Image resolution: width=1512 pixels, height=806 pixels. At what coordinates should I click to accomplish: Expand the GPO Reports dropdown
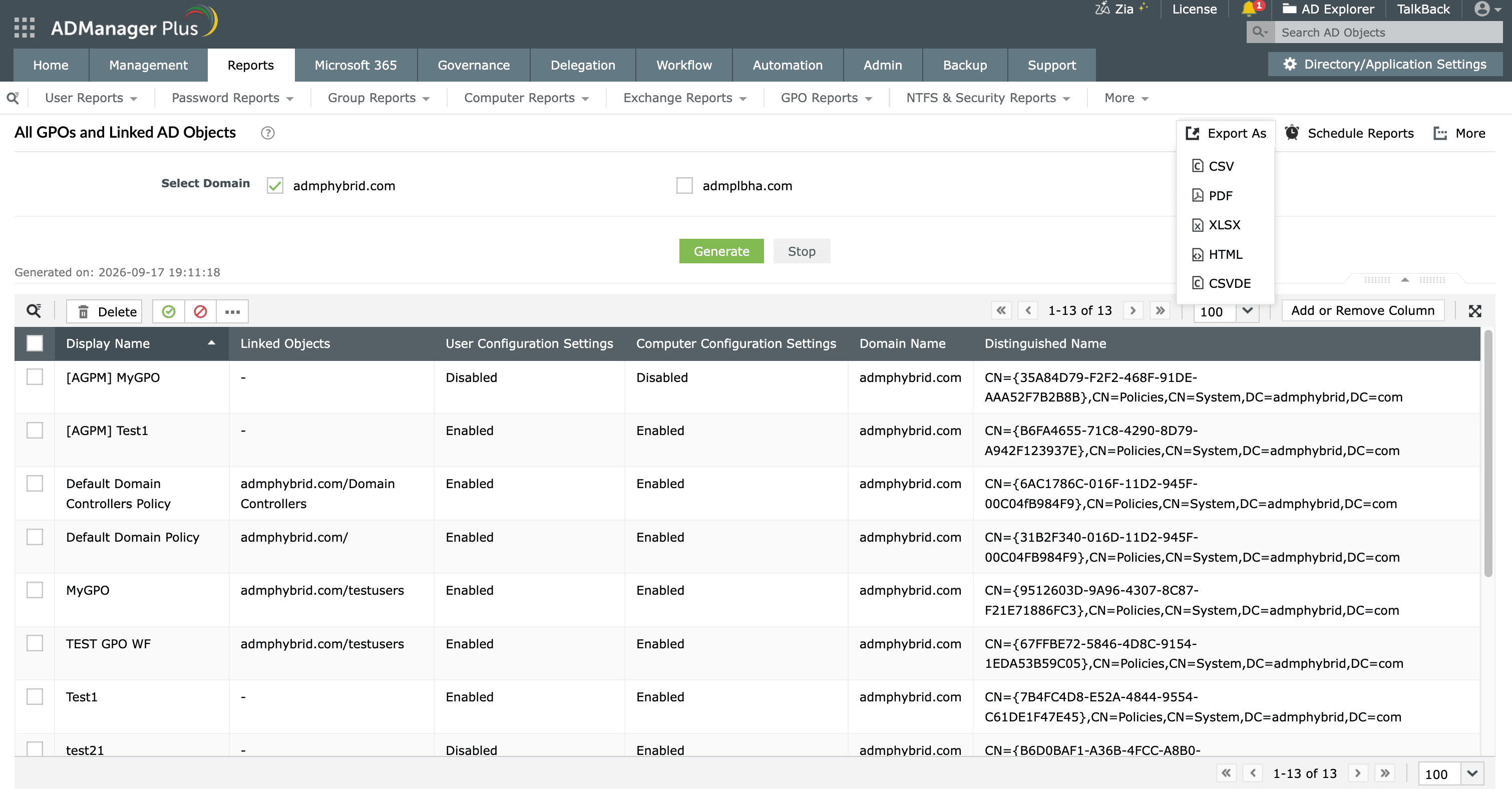point(826,98)
